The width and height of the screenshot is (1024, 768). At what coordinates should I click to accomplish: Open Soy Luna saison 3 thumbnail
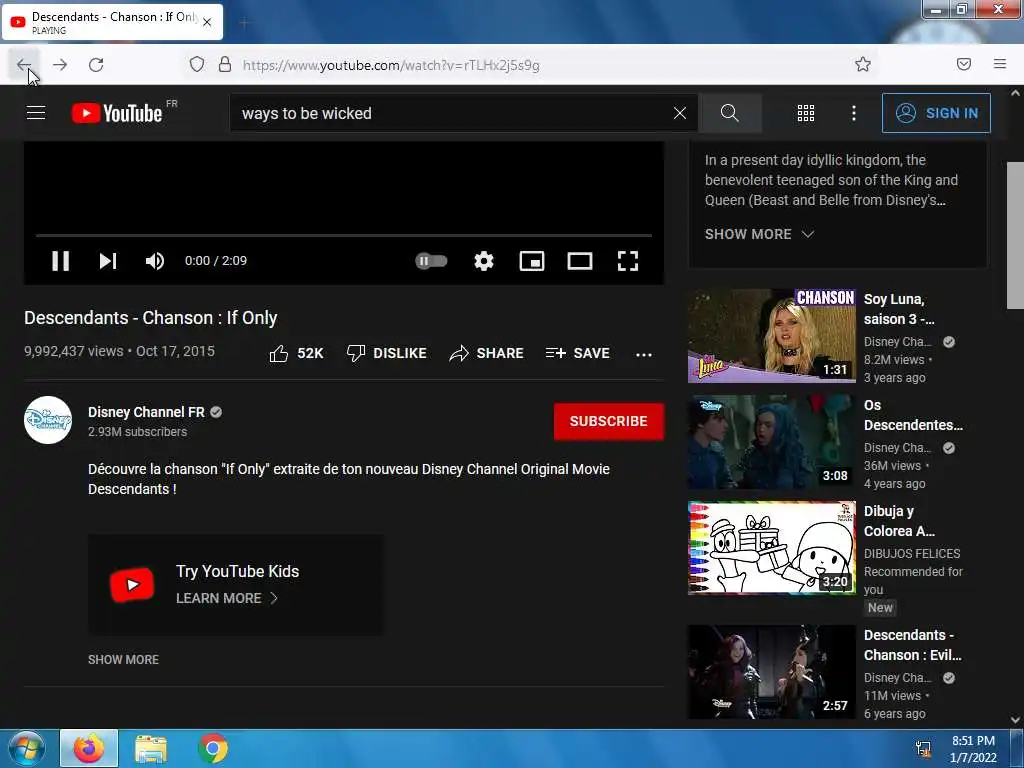[x=771, y=336]
